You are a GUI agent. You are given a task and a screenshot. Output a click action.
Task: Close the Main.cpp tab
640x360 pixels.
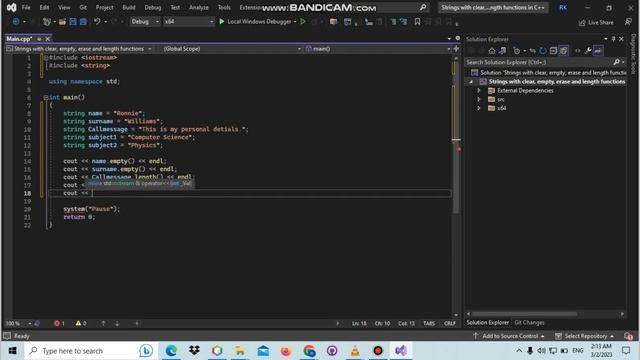click(48, 39)
